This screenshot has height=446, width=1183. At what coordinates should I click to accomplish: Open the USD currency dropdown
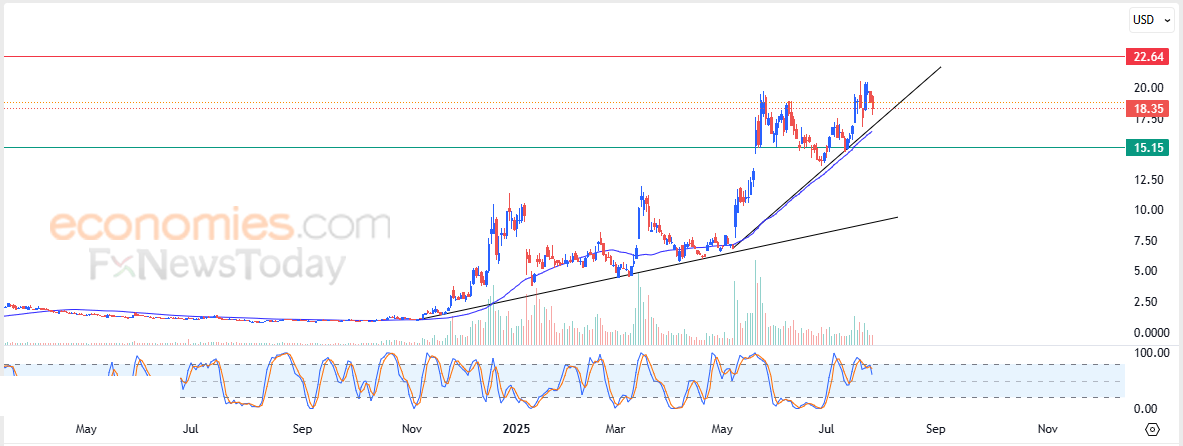[1151, 20]
